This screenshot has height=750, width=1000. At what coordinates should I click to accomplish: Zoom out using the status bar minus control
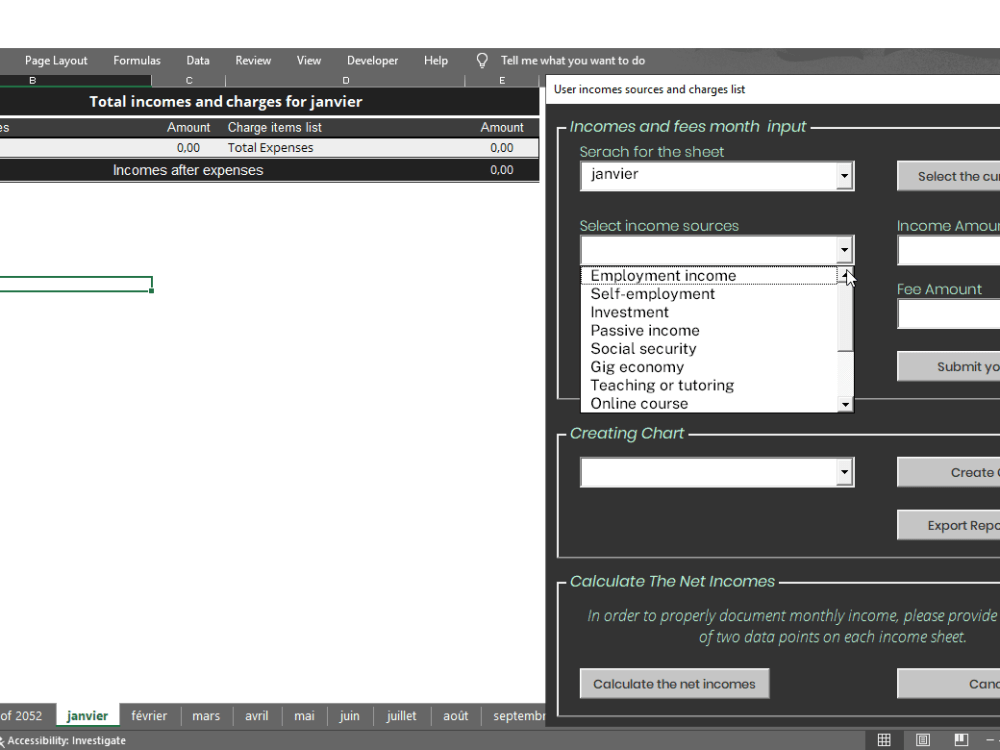991,740
